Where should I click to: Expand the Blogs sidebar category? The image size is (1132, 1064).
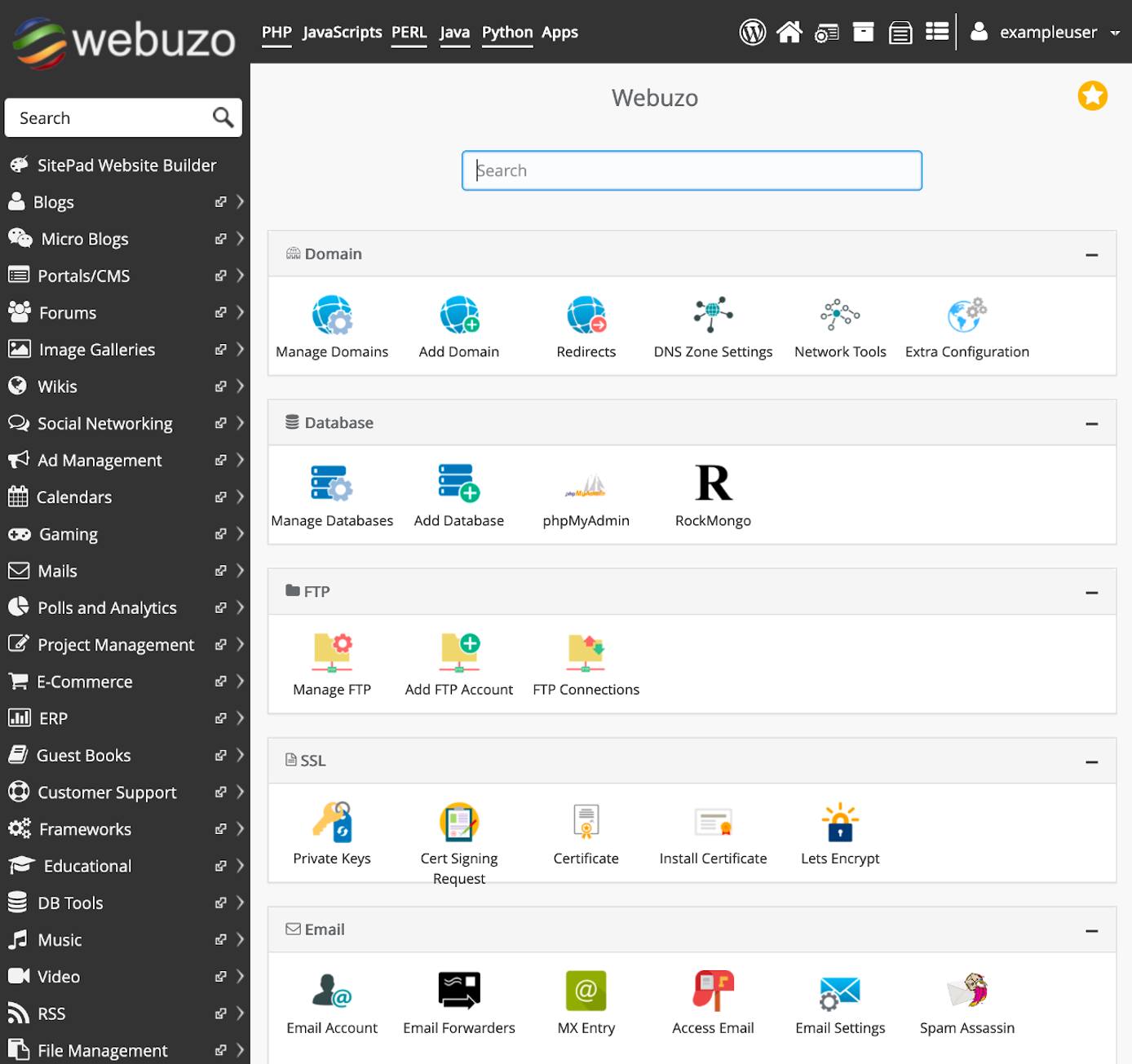click(239, 201)
